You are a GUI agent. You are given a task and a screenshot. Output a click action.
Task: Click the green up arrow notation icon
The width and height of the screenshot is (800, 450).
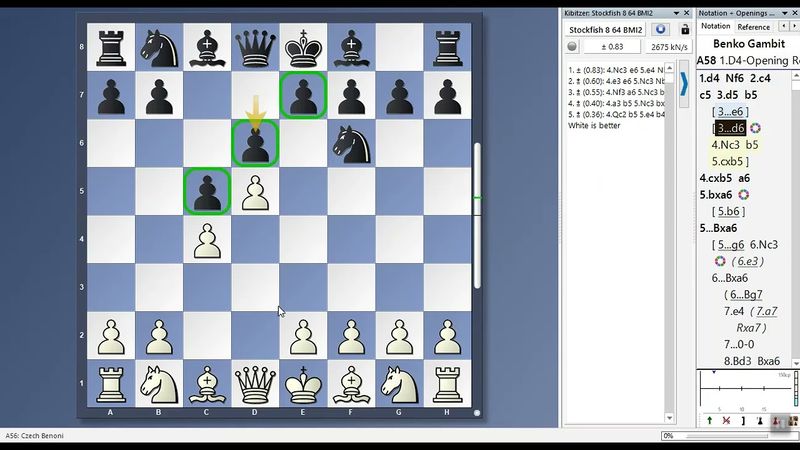709,422
